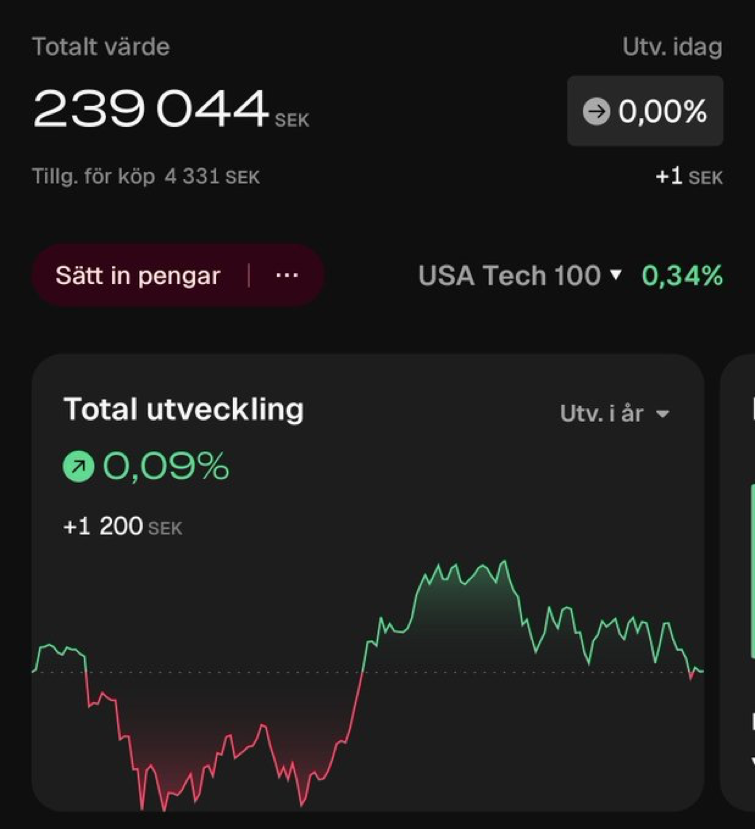The width and height of the screenshot is (755, 829).
Task: Click the 0,00% daily change box
Action: [x=645, y=111]
